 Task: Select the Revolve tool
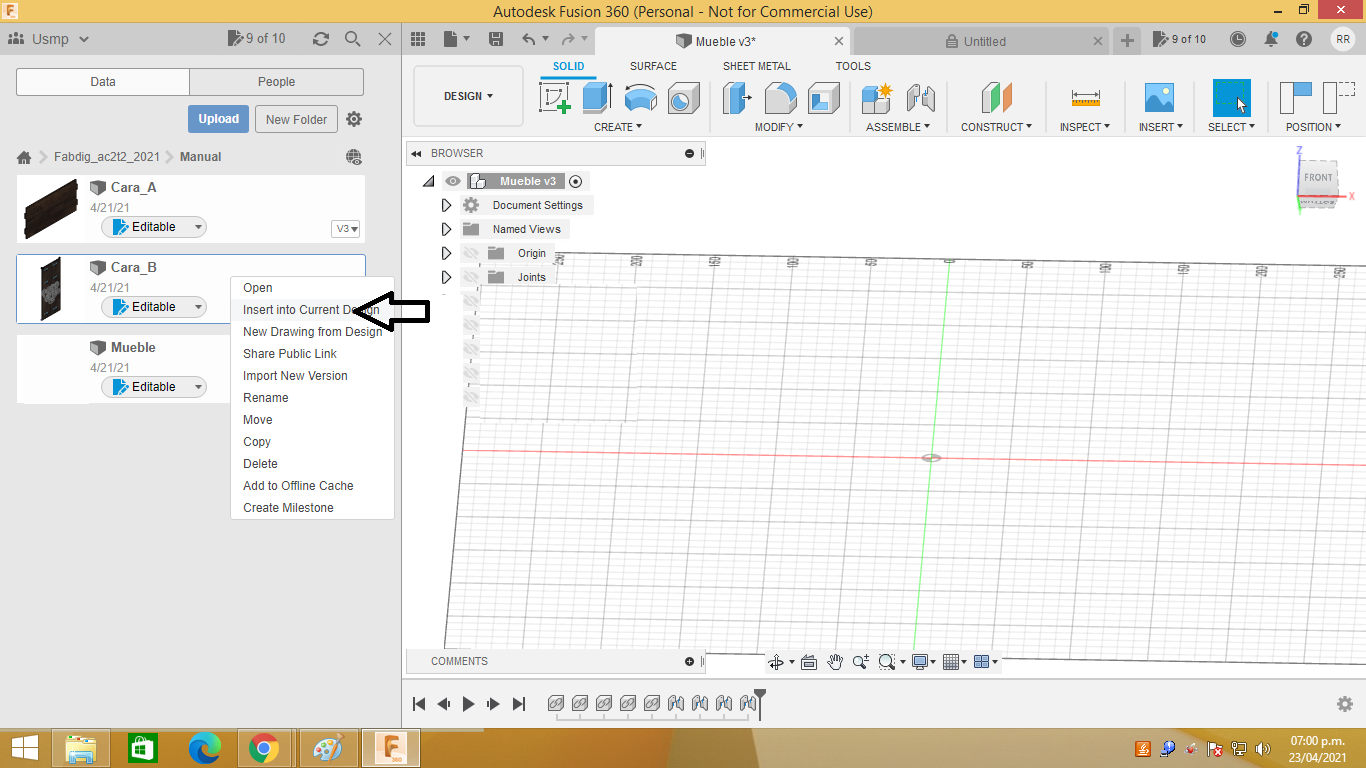click(640, 95)
